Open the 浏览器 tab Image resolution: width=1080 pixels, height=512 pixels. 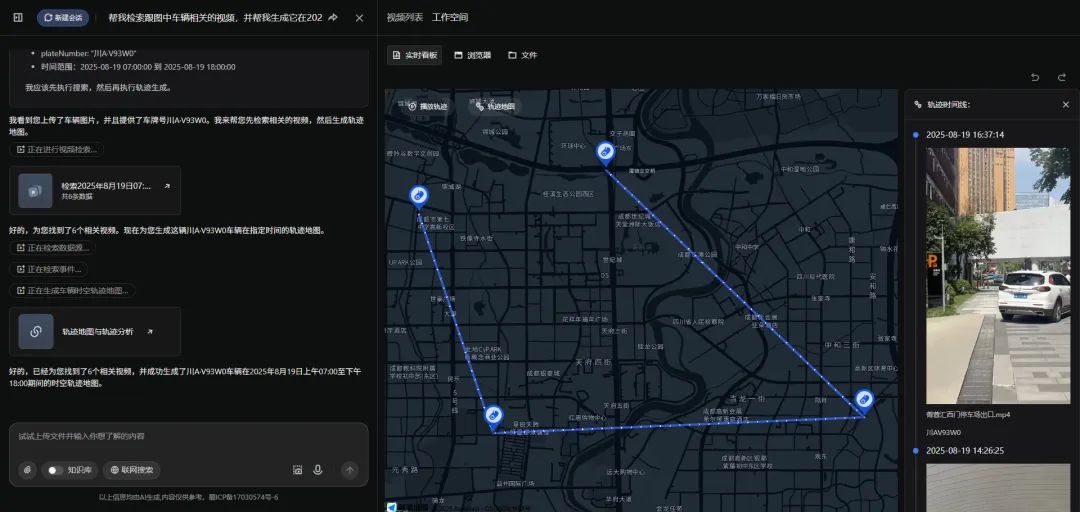[472, 55]
